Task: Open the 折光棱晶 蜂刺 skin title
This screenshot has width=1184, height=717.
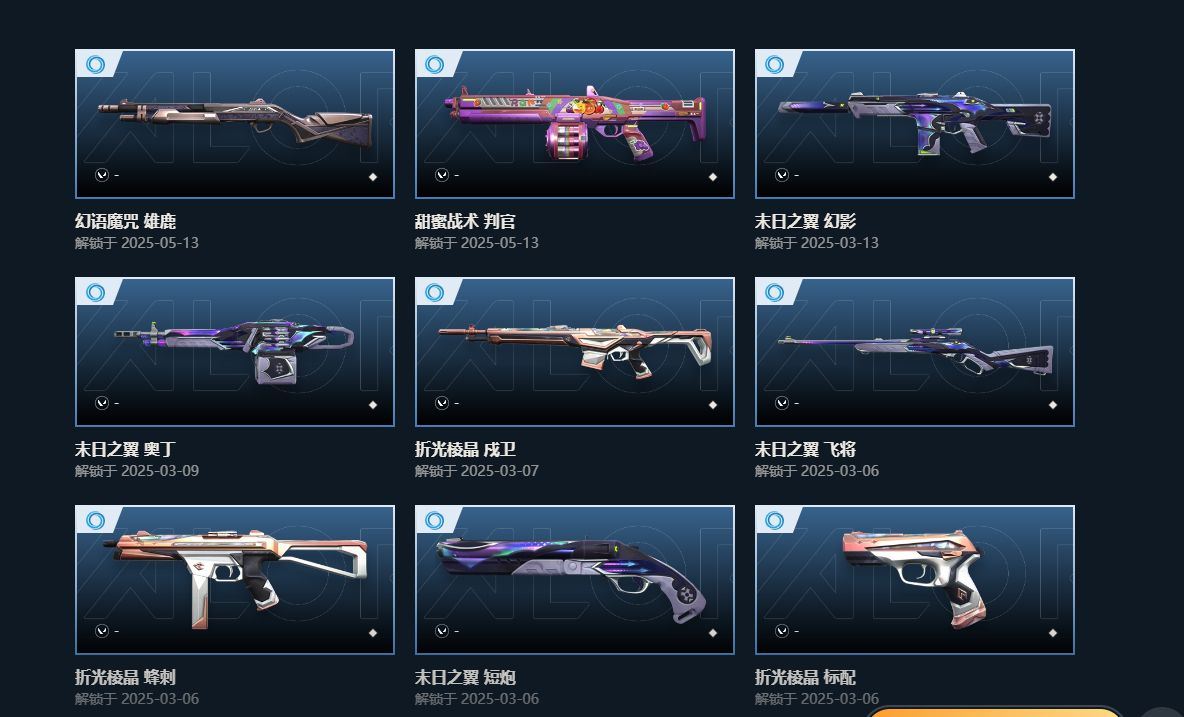Action: 125,677
